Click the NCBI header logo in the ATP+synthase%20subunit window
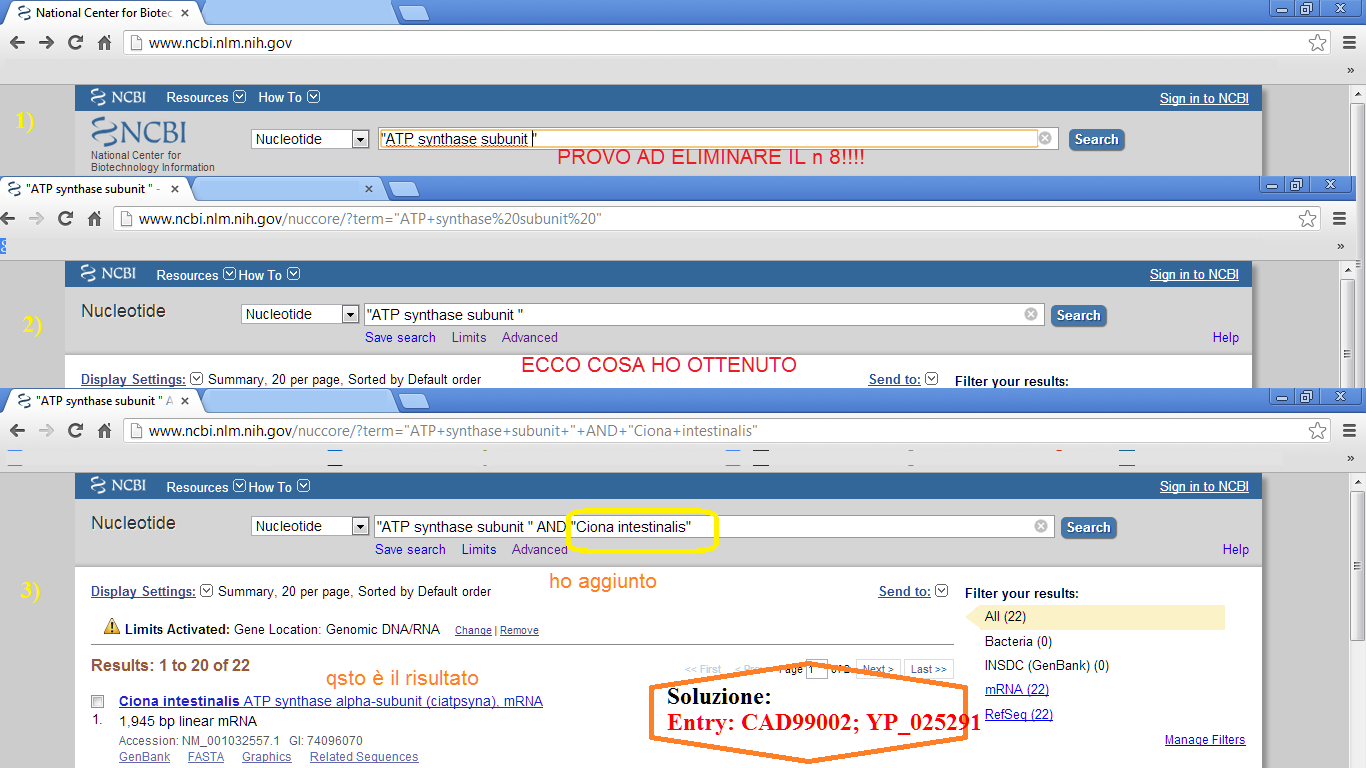Viewport: 1366px width, 768px height. click(108, 273)
